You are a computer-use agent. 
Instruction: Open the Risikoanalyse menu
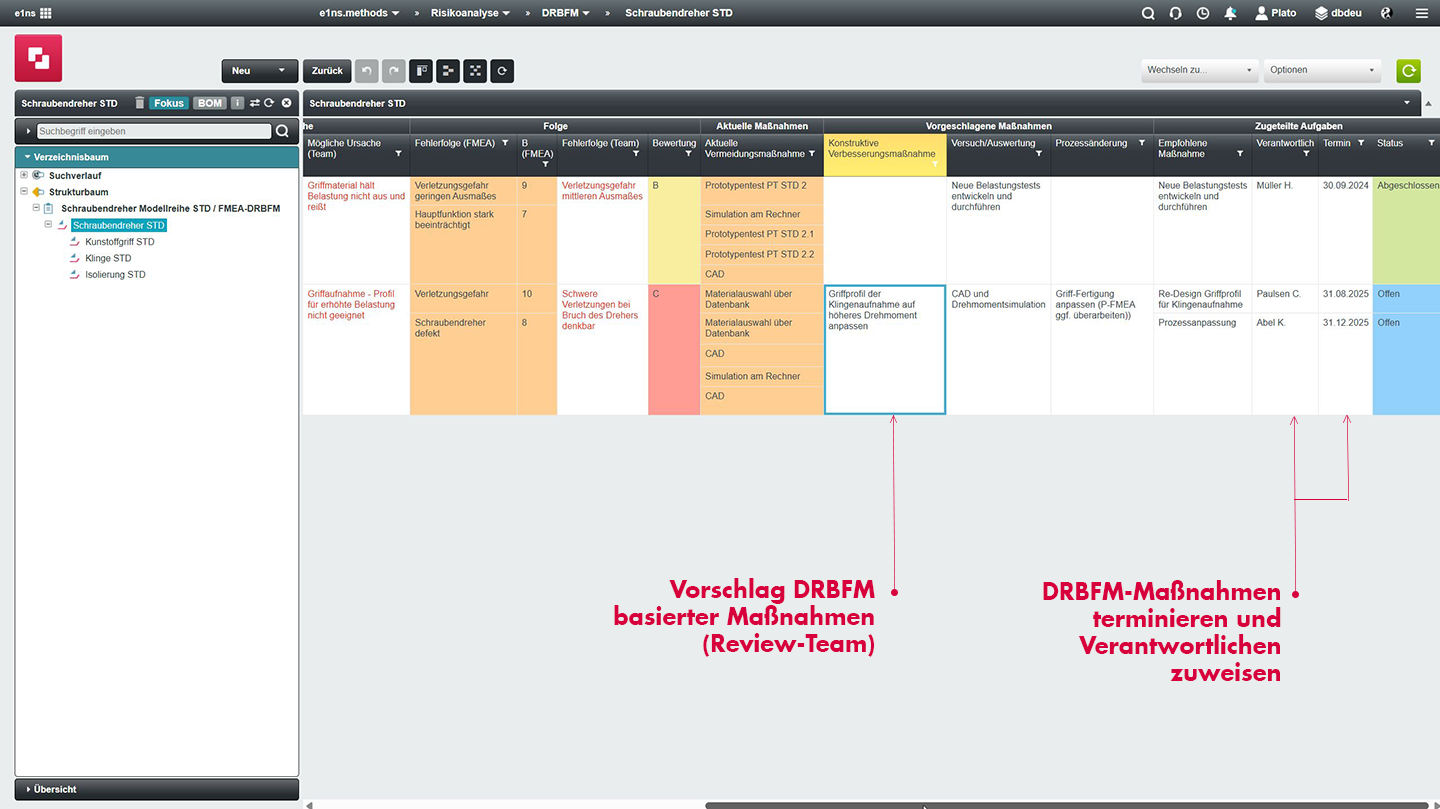(470, 13)
